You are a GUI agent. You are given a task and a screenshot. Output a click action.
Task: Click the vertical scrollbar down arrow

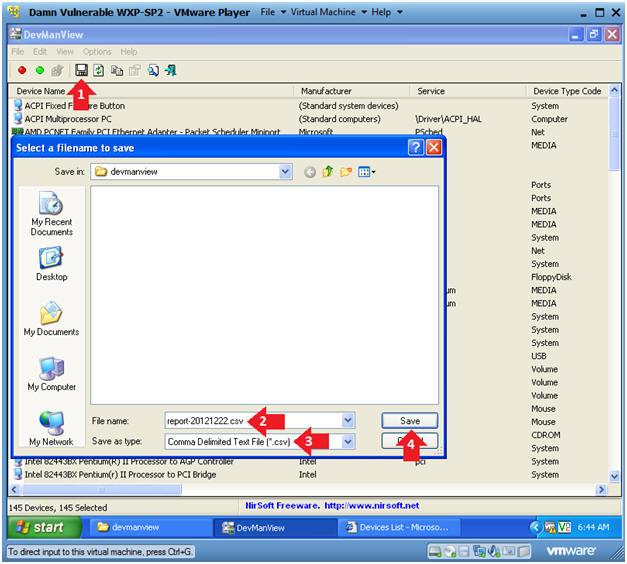[x=614, y=476]
